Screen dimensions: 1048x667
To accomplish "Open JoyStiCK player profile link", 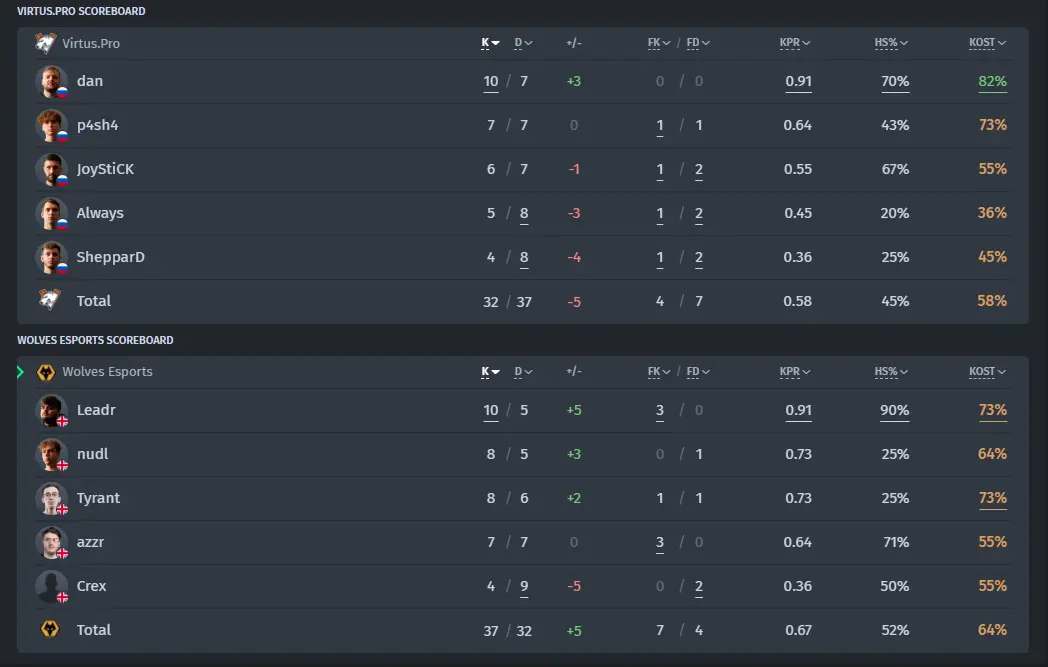I will 105,169.
